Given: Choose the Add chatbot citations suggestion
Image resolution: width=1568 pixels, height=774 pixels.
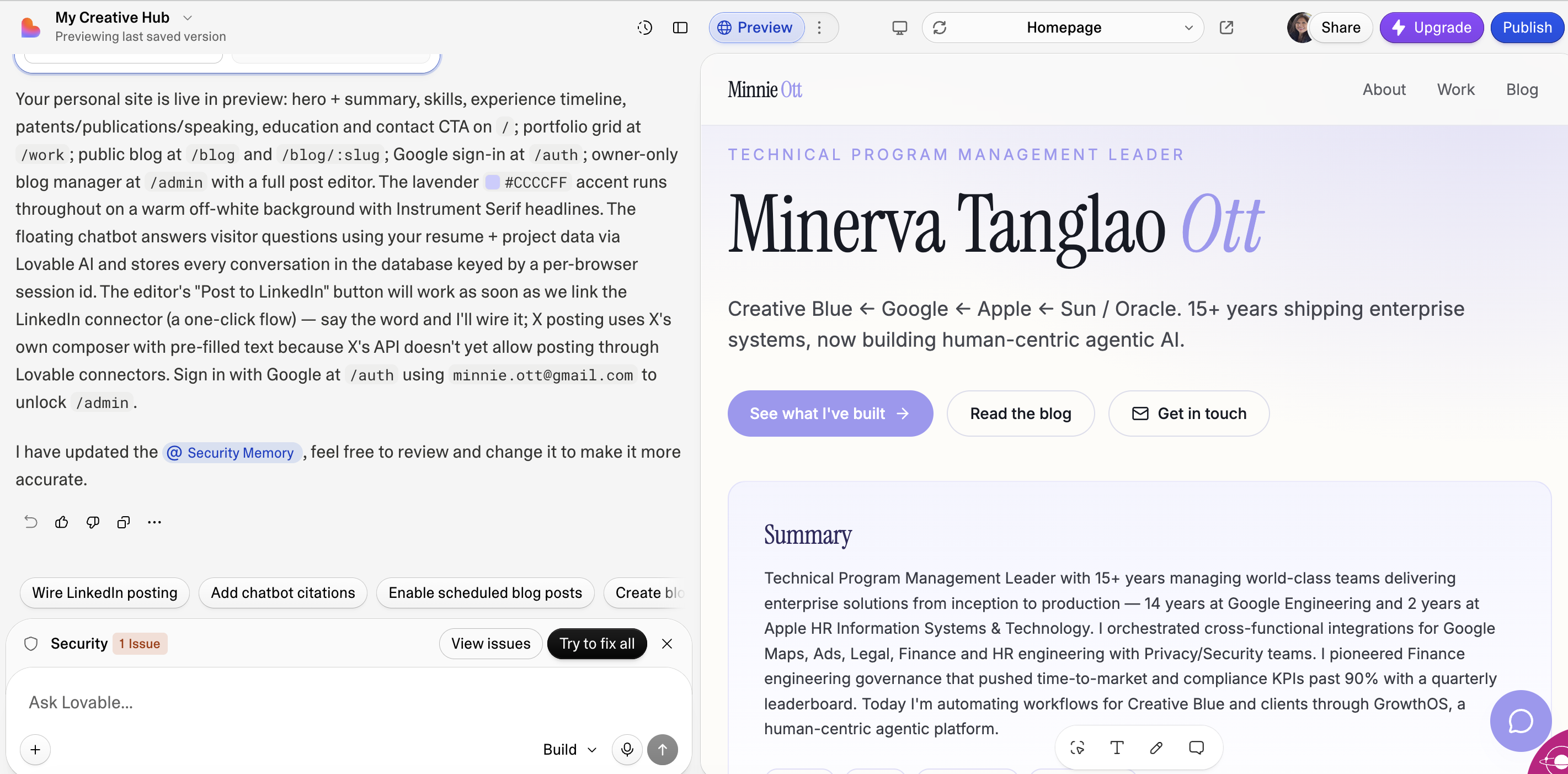Looking at the screenshot, I should 283,592.
